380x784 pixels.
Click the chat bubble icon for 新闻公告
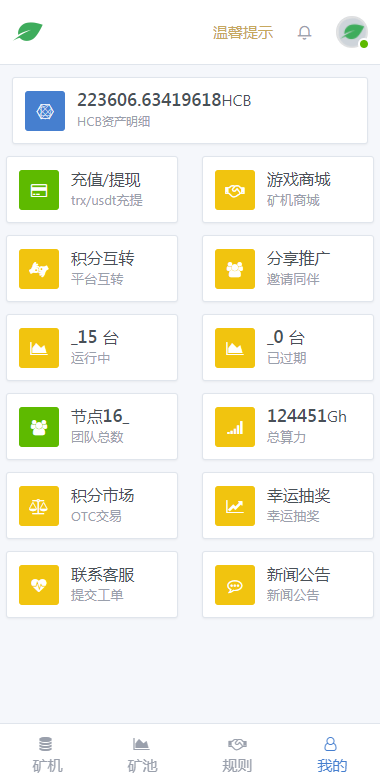tap(235, 585)
